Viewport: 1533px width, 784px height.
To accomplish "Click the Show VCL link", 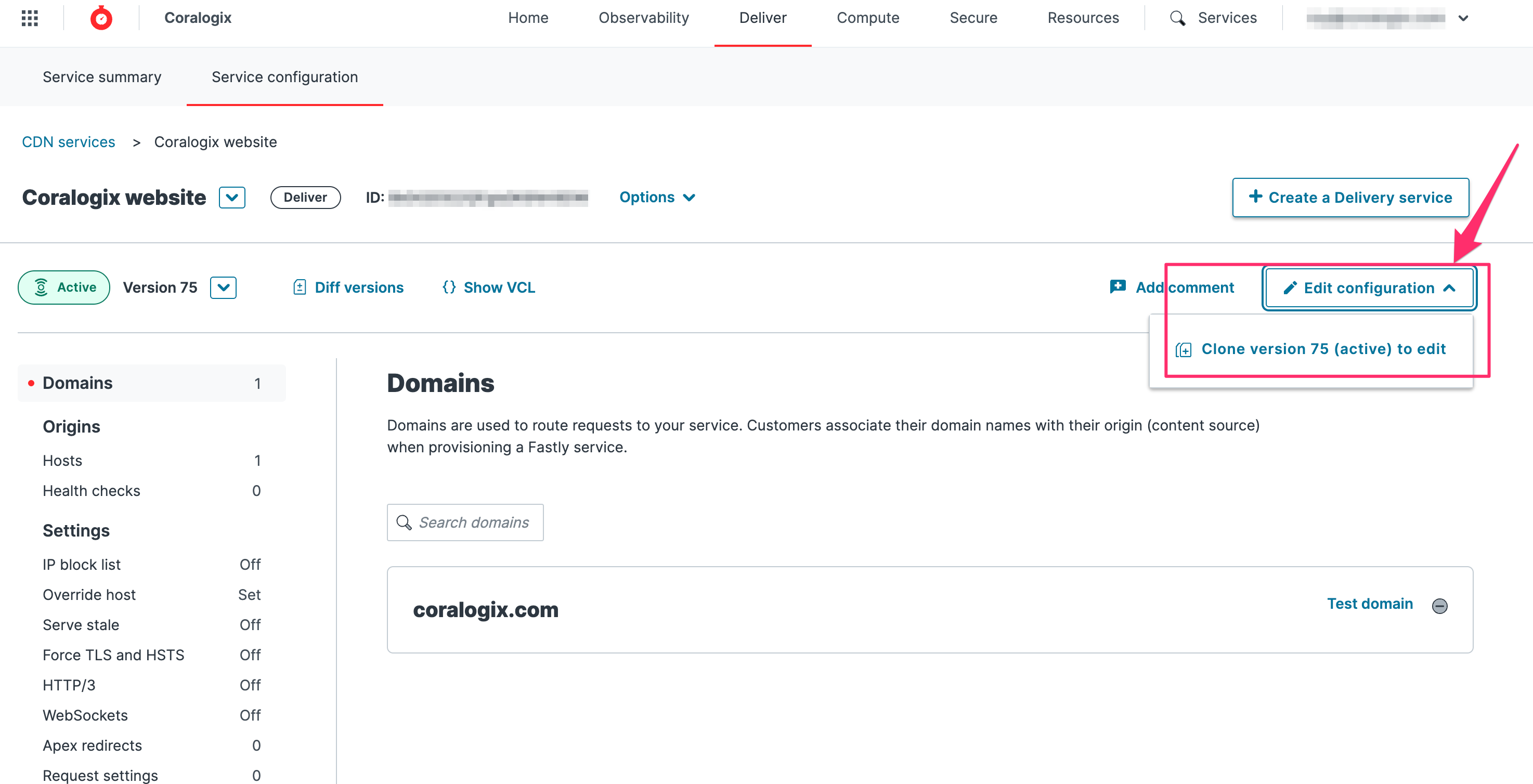I will pyautogui.click(x=499, y=288).
